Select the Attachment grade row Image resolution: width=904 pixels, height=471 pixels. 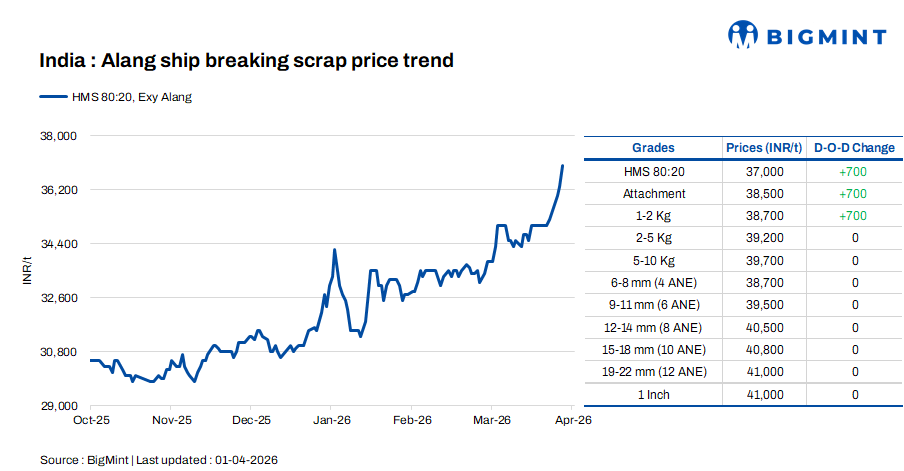653,193
